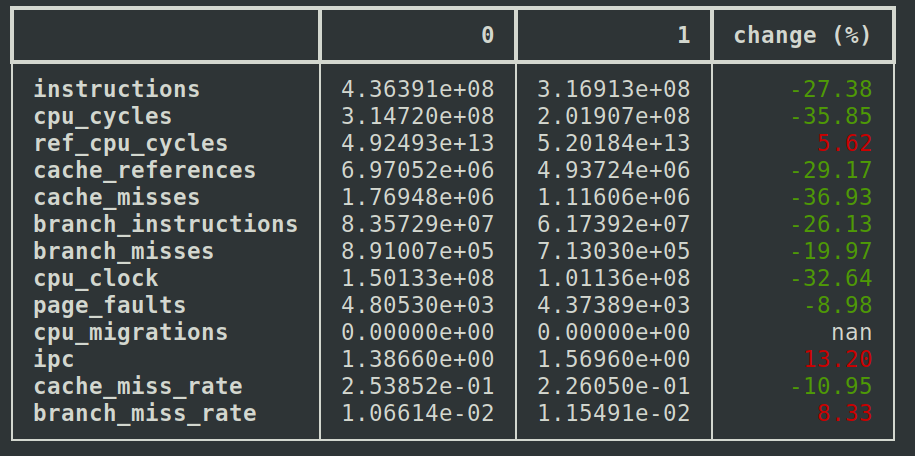Viewport: 915px width, 456px height.
Task: Select the green -36.93 cache_misses change
Action: [x=830, y=197]
